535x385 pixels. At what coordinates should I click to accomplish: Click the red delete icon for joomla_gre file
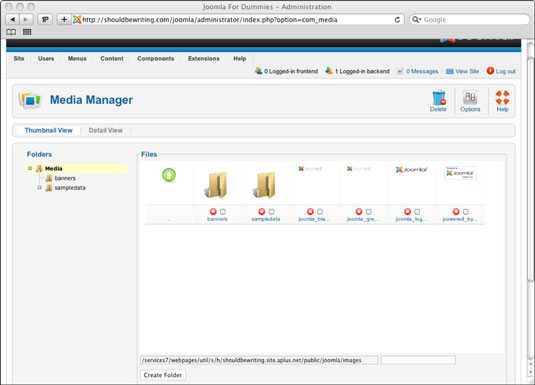click(x=359, y=212)
